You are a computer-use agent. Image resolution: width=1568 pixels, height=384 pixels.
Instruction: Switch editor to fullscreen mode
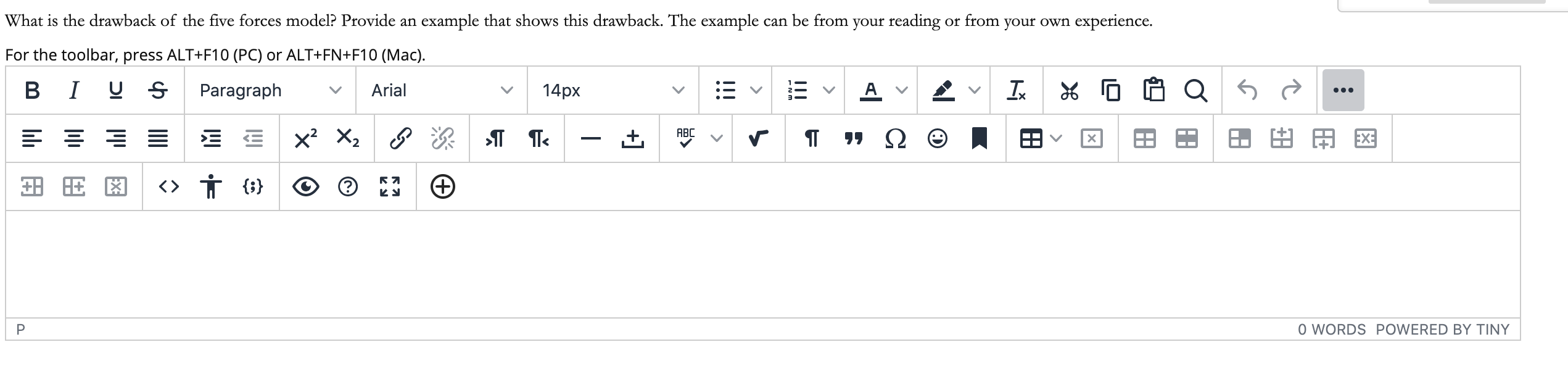pyautogui.click(x=390, y=186)
